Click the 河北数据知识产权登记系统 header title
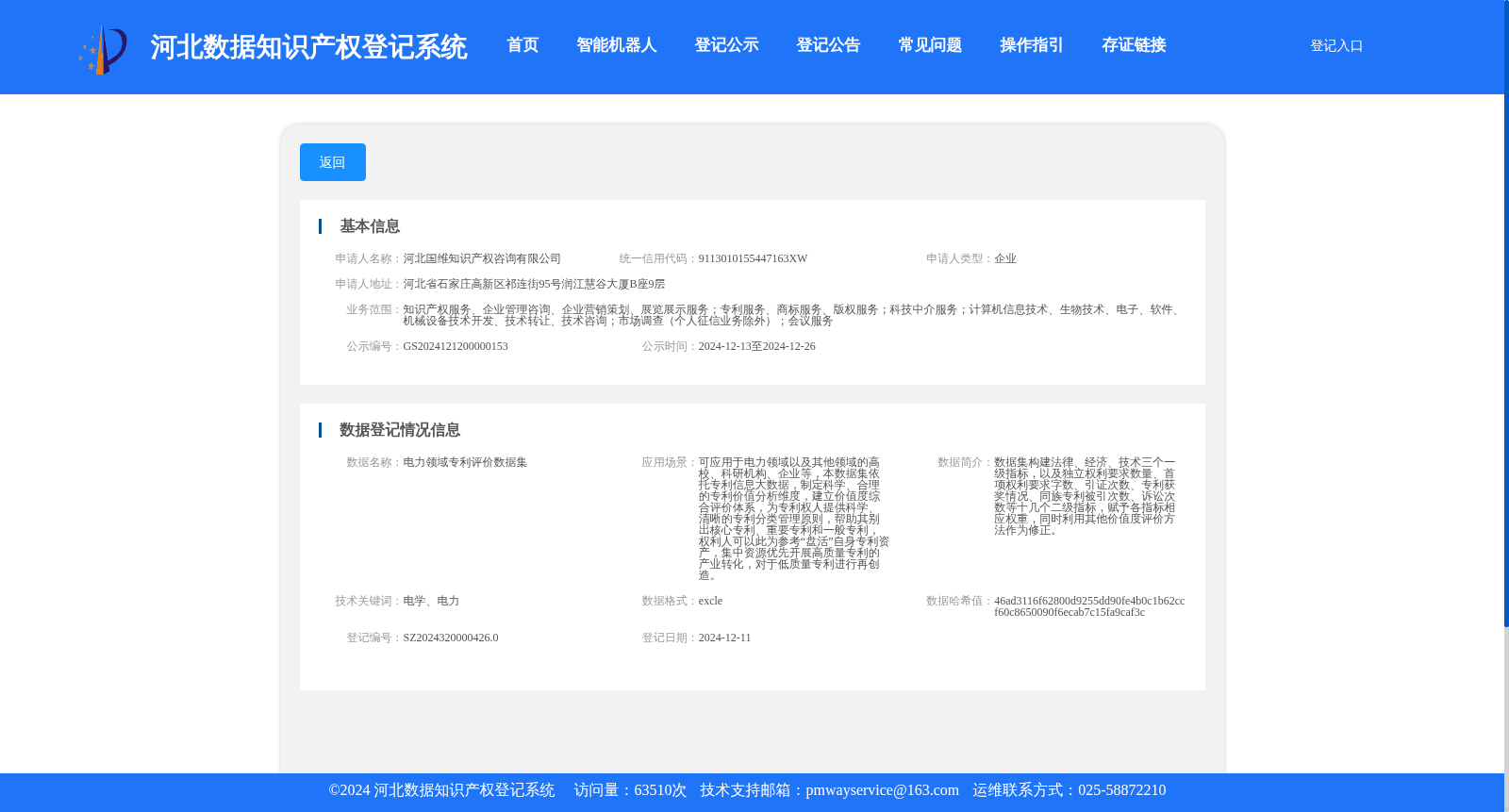1509x812 pixels. pos(308,47)
